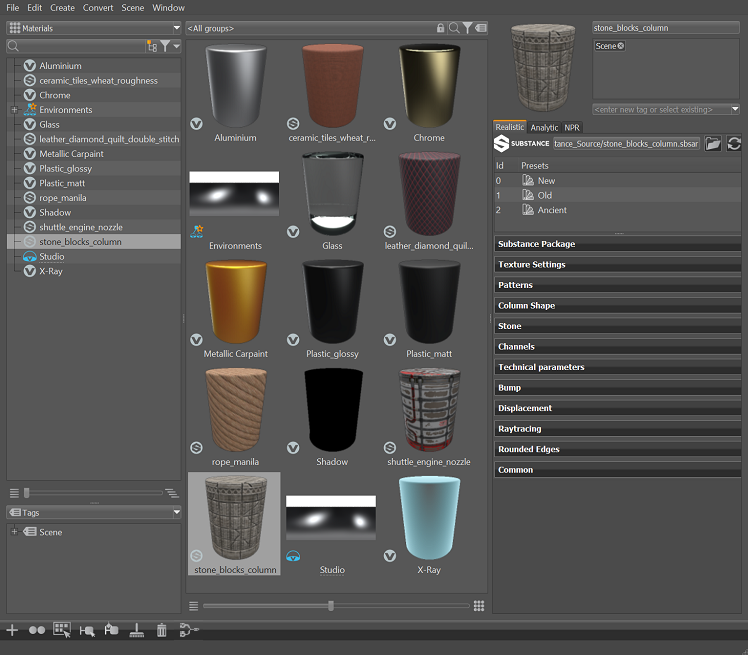The image size is (748, 655).
Task: Open the tag selection dropdown arrow
Action: coord(735,109)
